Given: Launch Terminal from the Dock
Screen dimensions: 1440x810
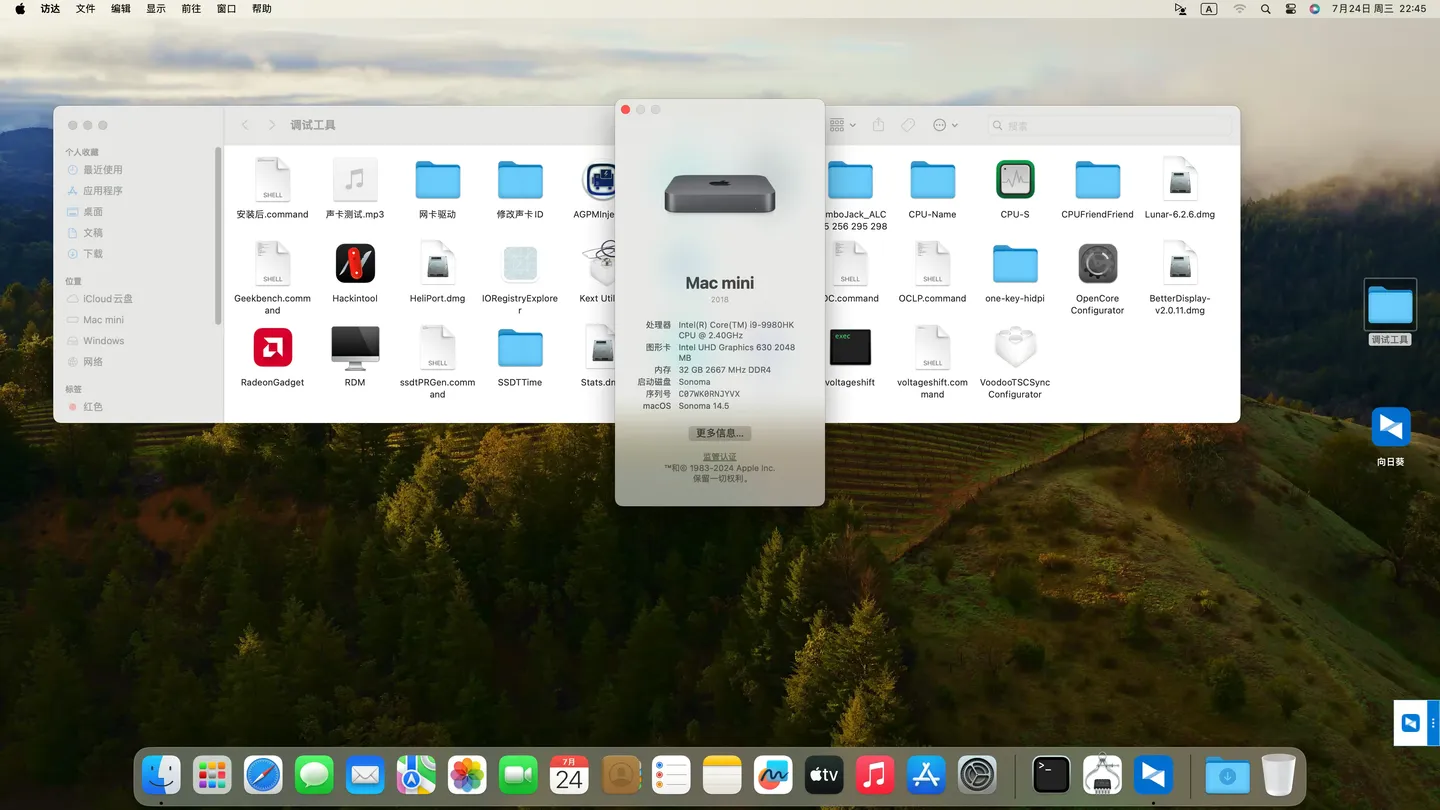Looking at the screenshot, I should (x=1051, y=775).
